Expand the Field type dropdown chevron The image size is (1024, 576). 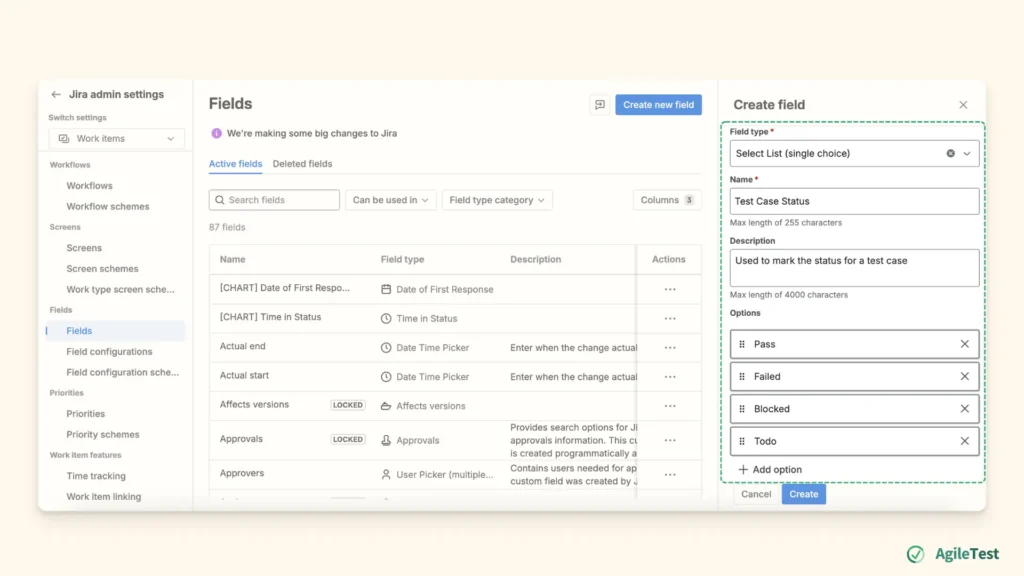coord(967,153)
